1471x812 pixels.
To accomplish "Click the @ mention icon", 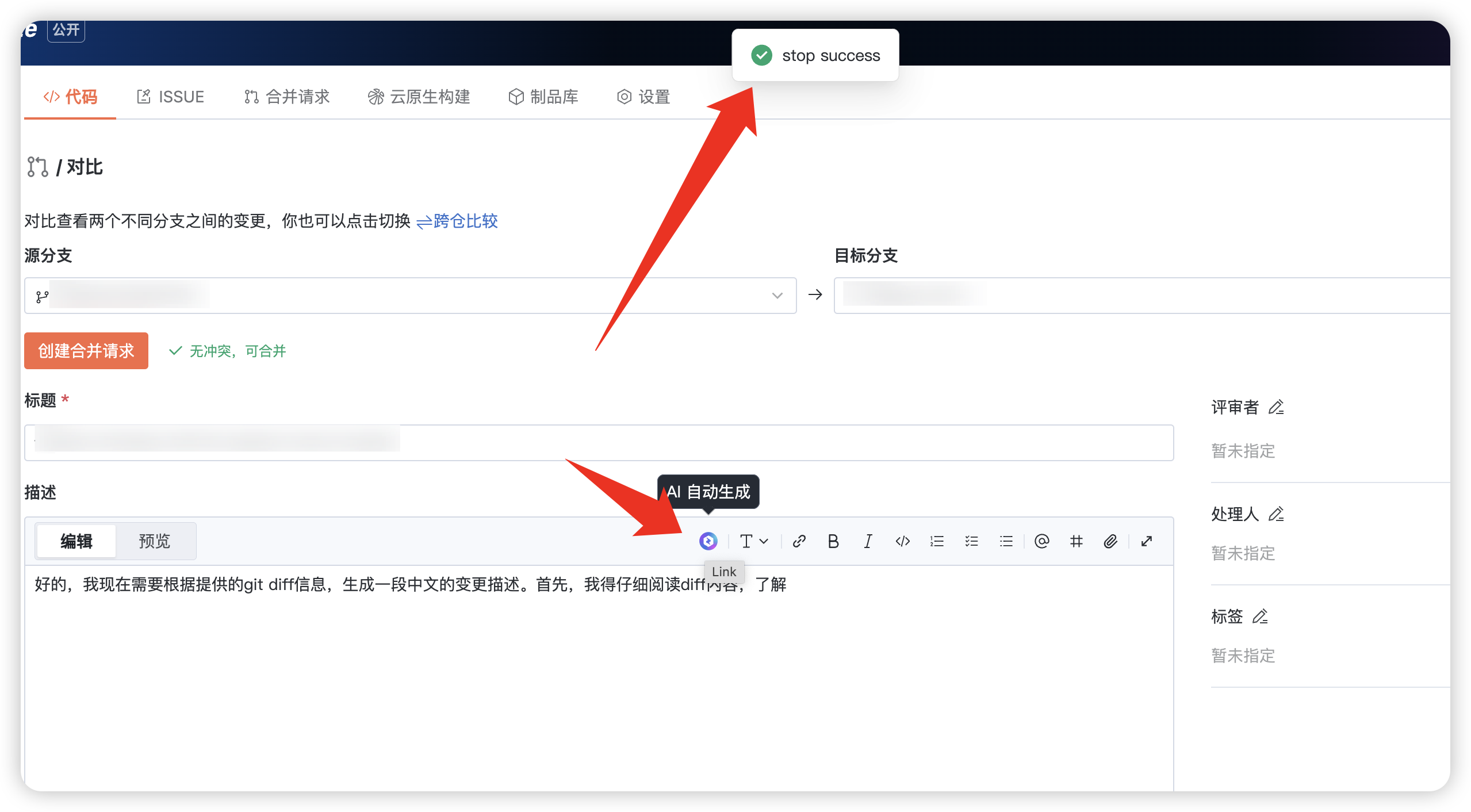I will pos(1041,541).
